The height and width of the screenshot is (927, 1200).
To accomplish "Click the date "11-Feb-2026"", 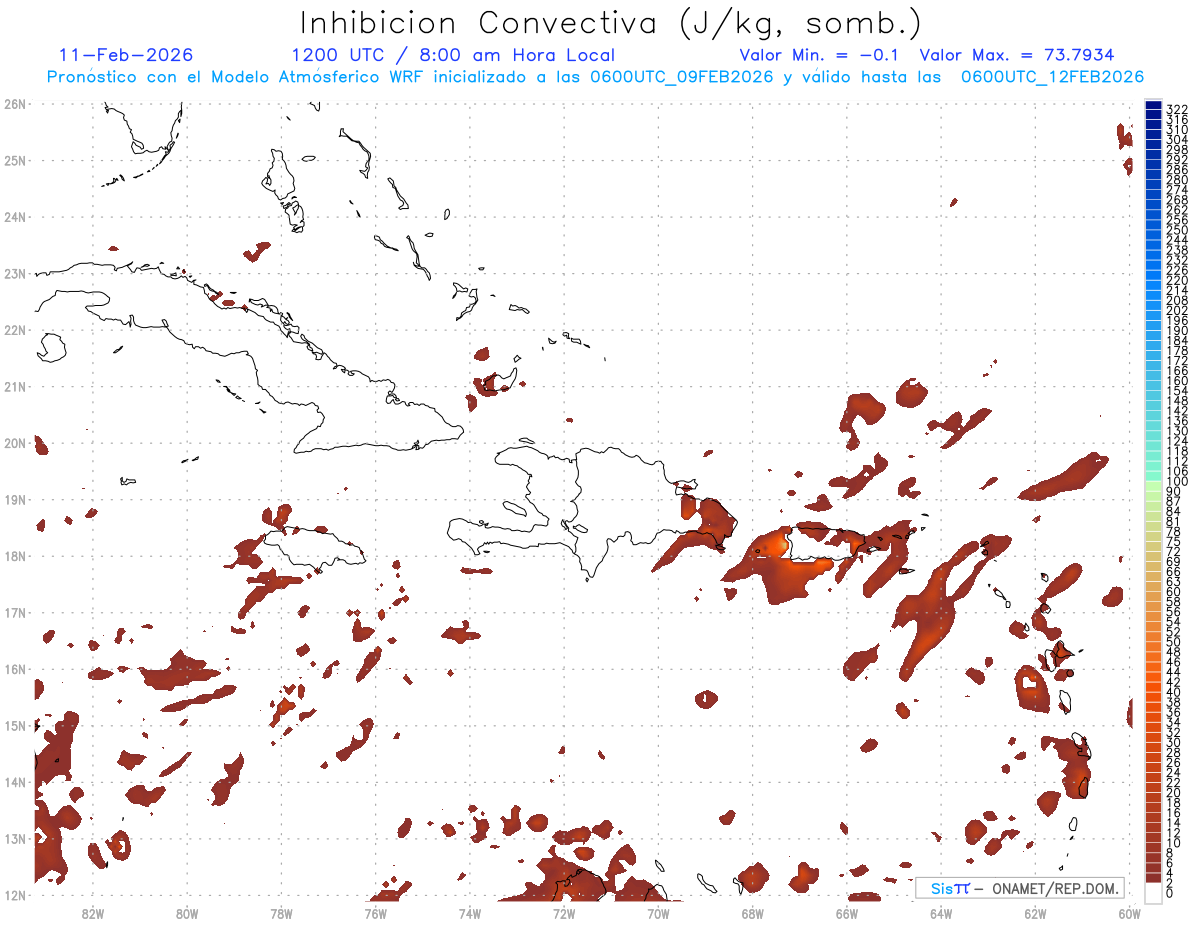I will (126, 55).
